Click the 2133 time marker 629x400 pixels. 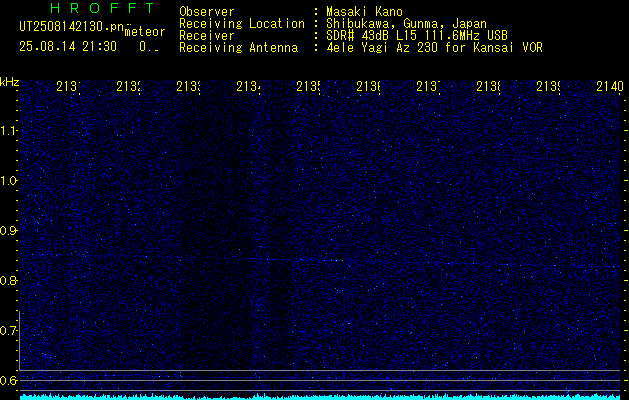pyautogui.click(x=188, y=87)
